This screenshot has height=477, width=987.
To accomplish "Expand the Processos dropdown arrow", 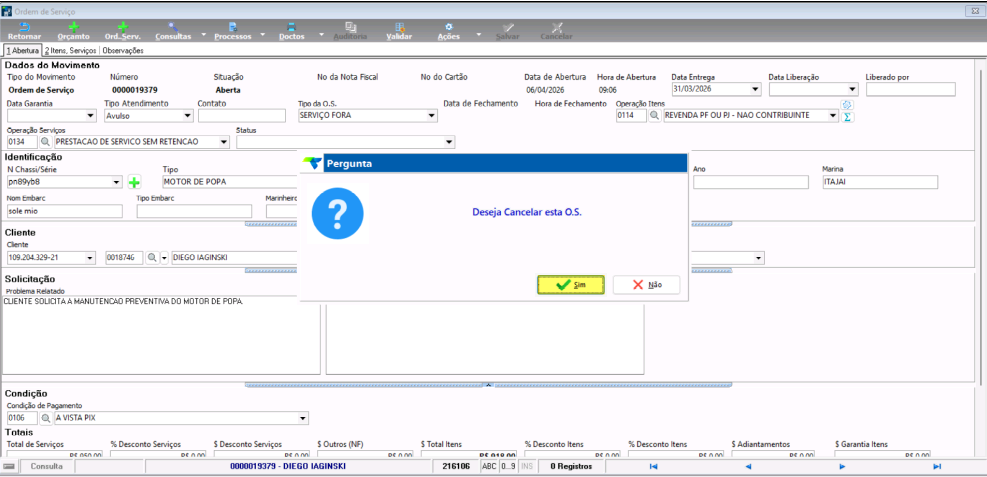I will (x=263, y=34).
